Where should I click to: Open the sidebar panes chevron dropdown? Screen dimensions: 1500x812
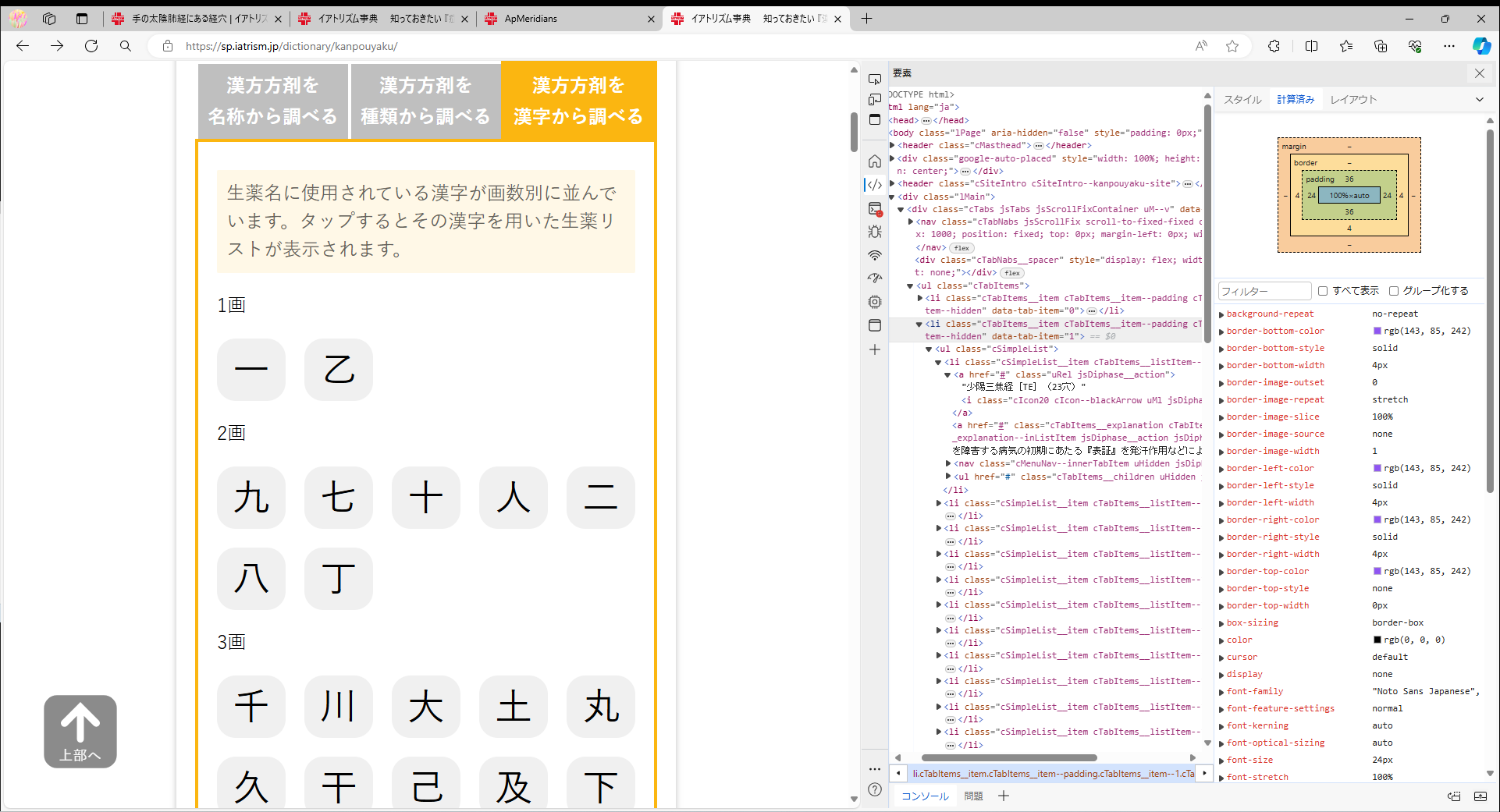[1479, 99]
